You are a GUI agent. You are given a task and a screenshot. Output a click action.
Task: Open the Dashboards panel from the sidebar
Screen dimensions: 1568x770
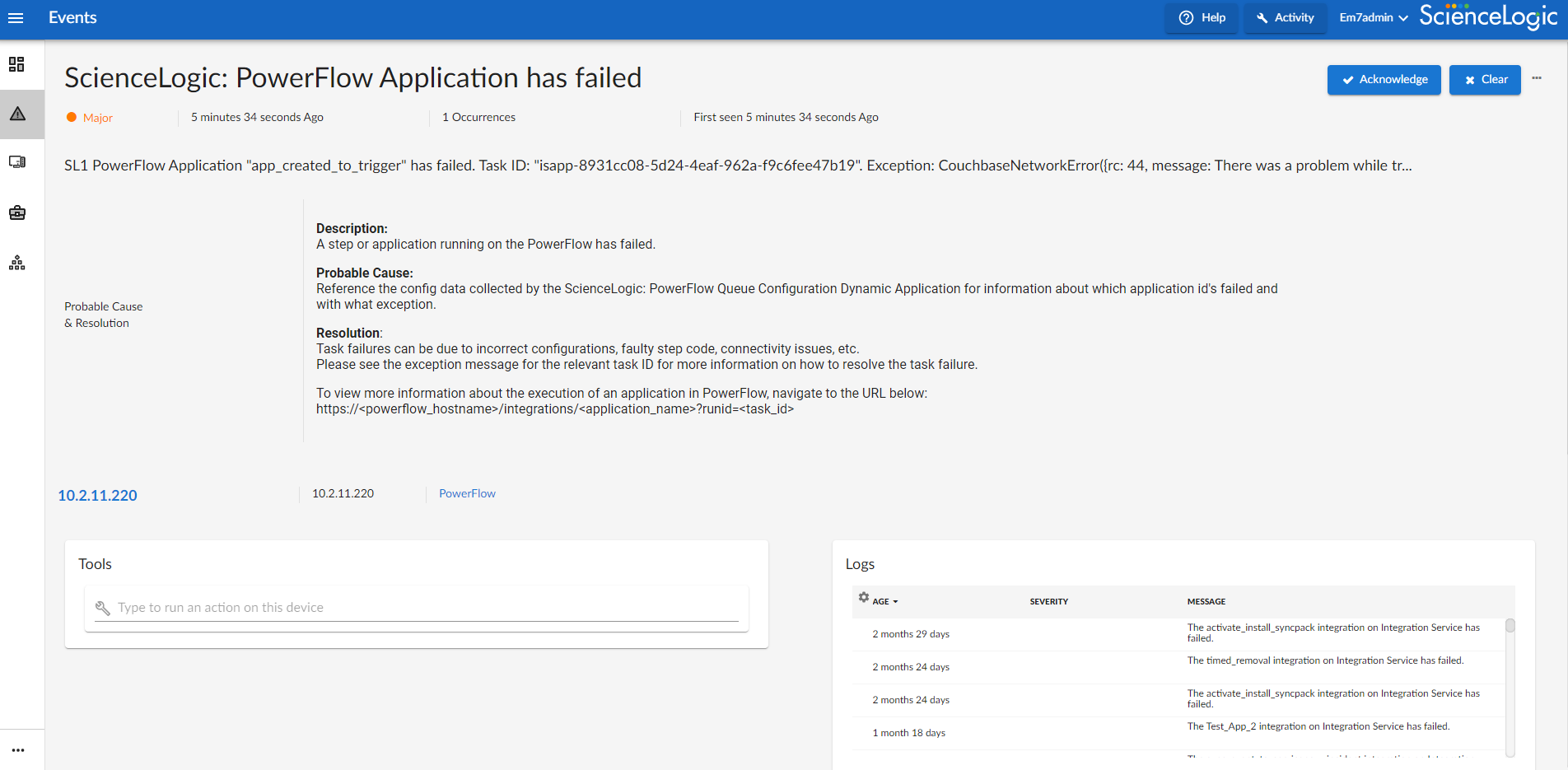click(x=16, y=64)
